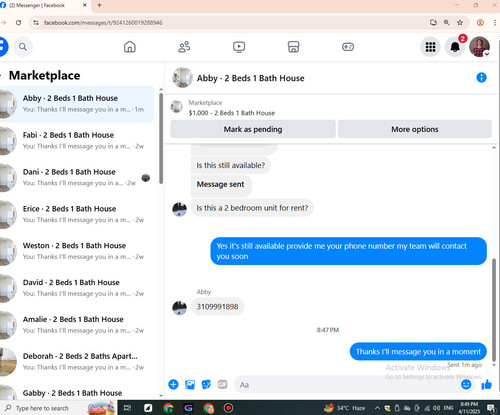The image size is (500, 415).
Task: Click the Facebook logo
Action: coord(3,47)
